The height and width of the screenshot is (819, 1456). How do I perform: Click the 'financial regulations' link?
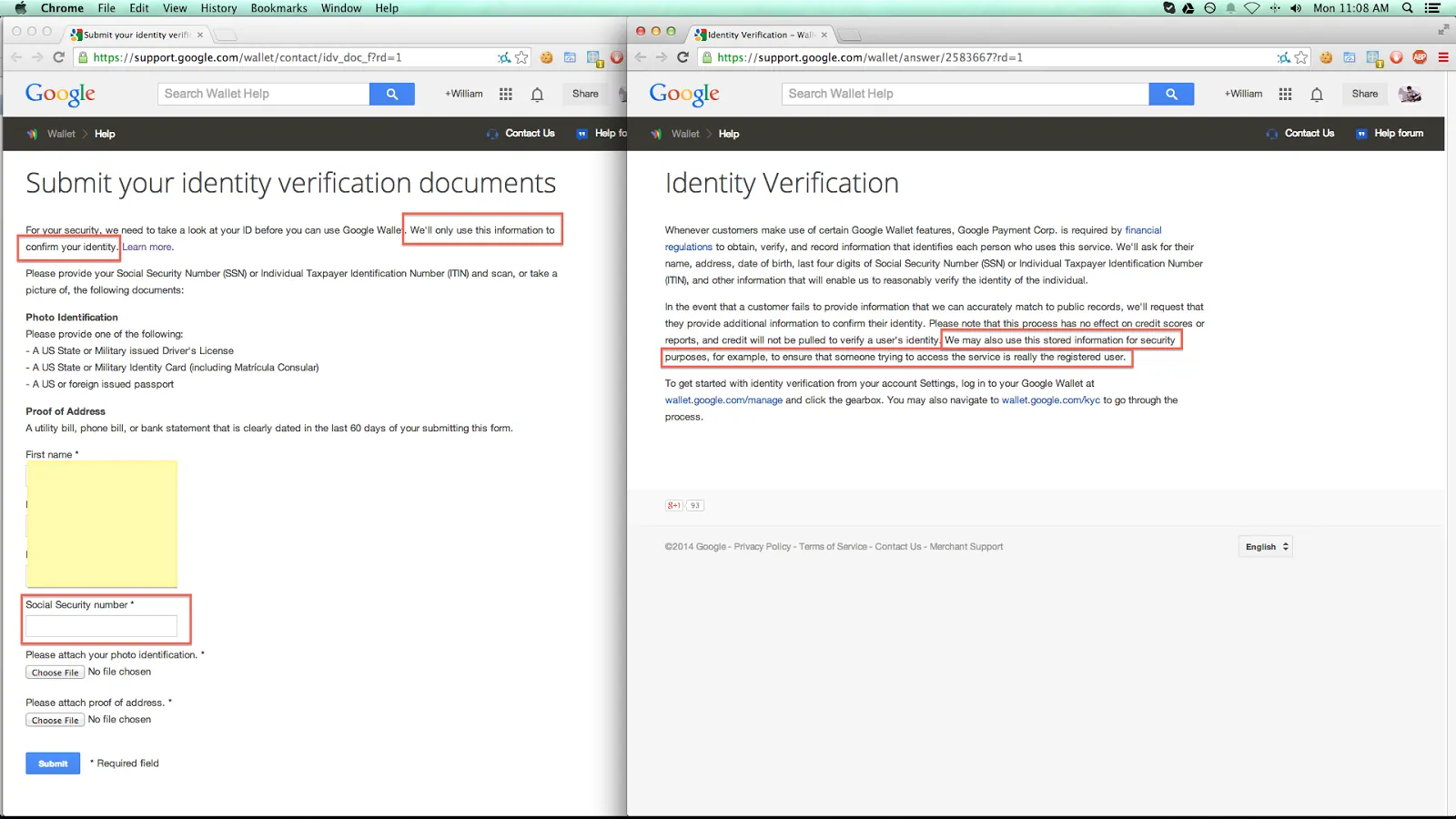[1143, 230]
